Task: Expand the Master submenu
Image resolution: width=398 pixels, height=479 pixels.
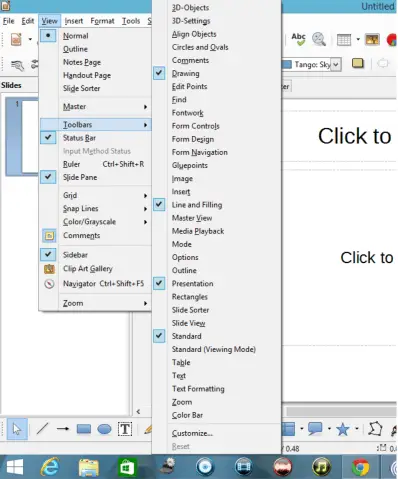Action: click(x=95, y=107)
